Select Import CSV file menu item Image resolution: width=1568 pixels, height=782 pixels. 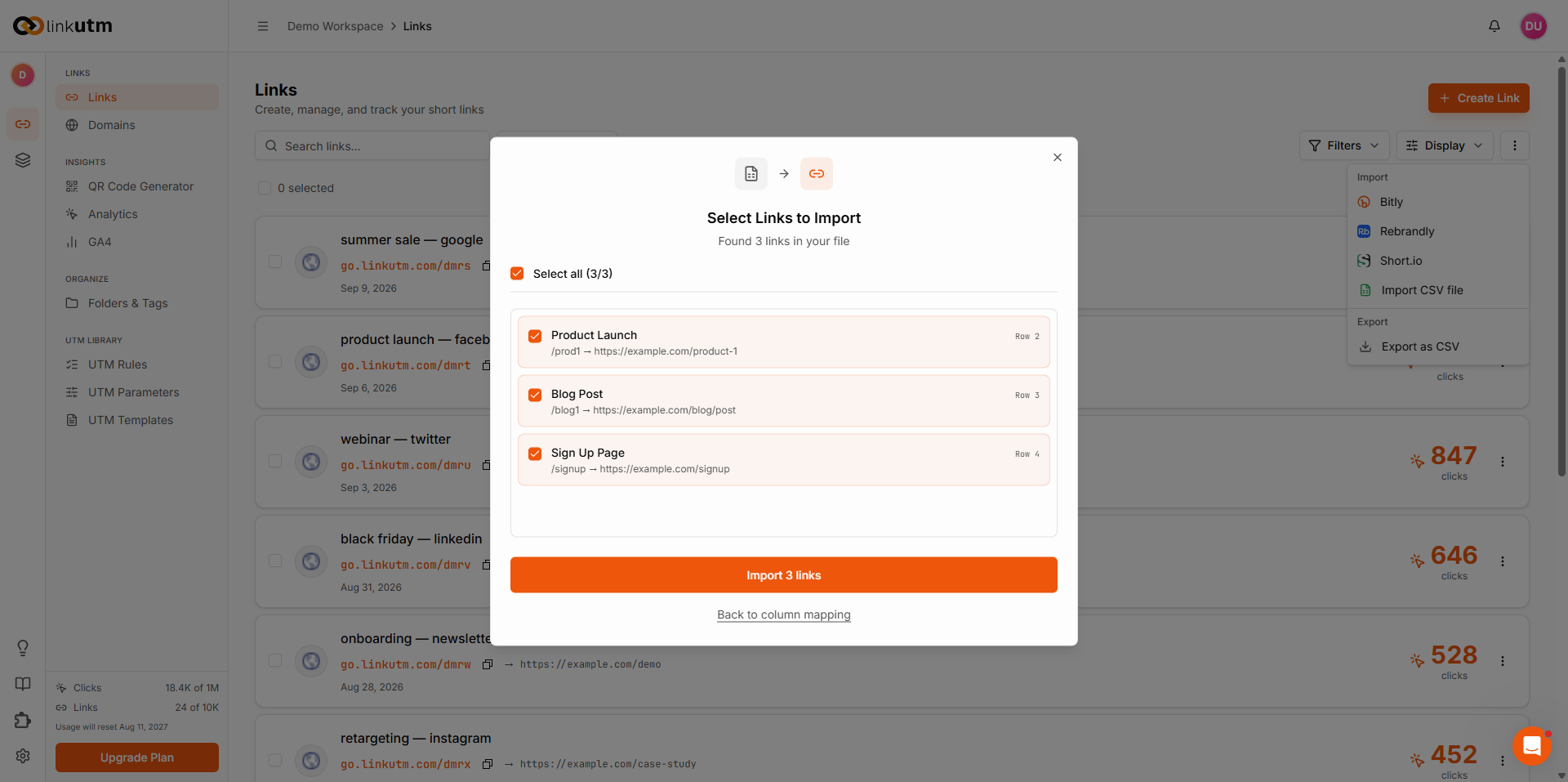[x=1438, y=290]
